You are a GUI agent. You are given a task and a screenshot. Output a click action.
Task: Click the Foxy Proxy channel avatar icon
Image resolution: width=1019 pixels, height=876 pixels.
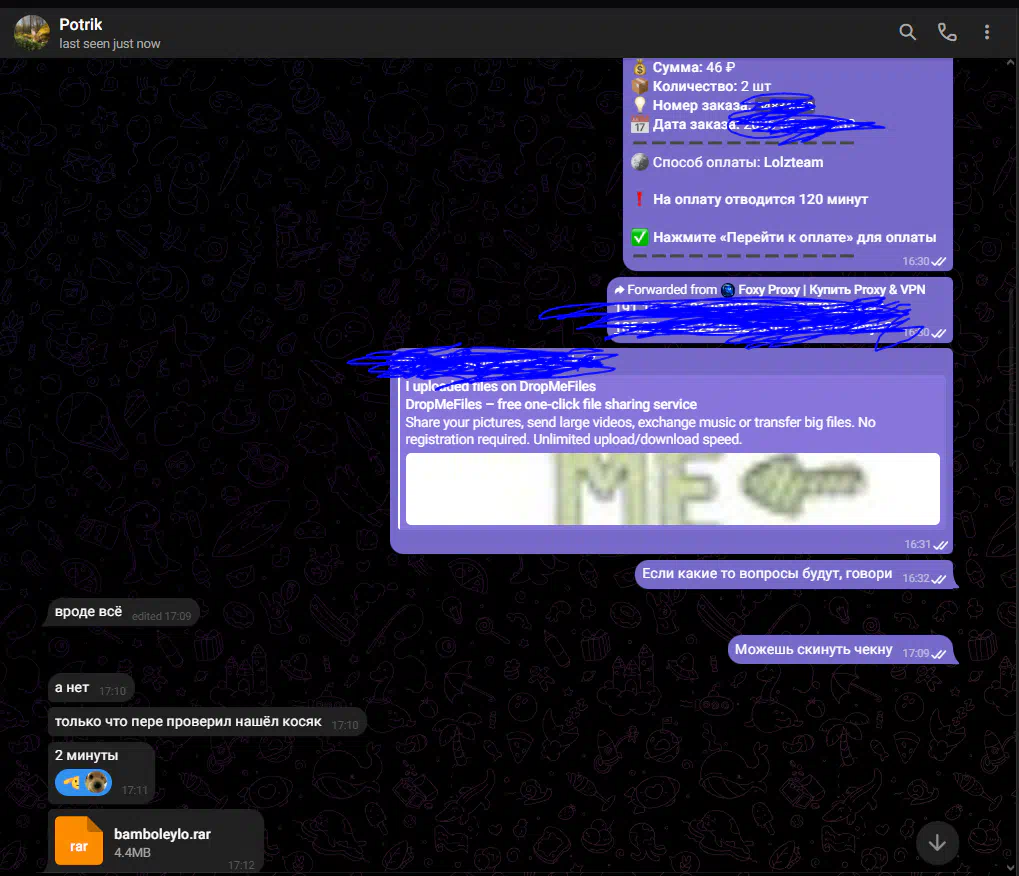(x=728, y=290)
